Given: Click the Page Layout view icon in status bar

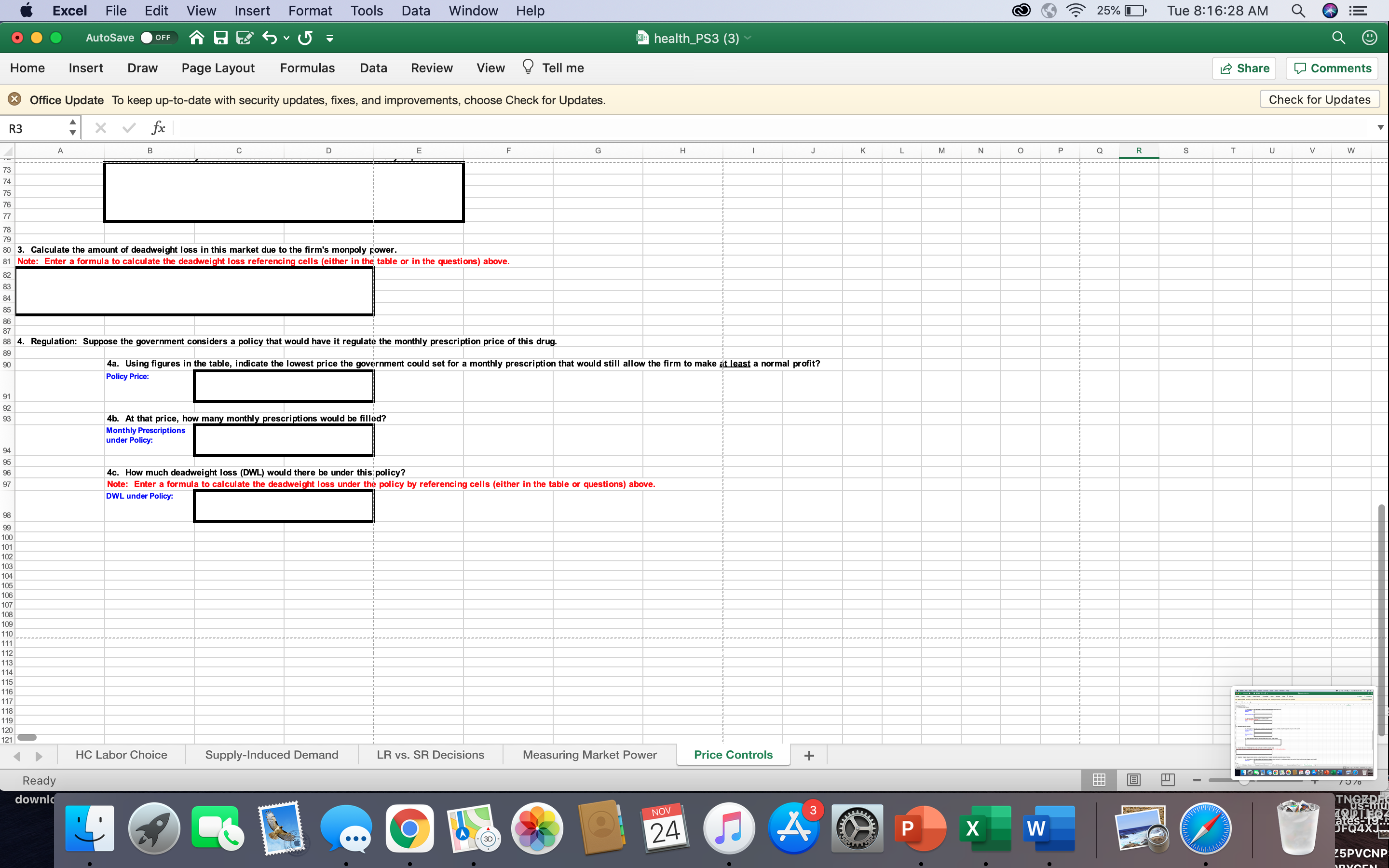Looking at the screenshot, I should [1133, 780].
